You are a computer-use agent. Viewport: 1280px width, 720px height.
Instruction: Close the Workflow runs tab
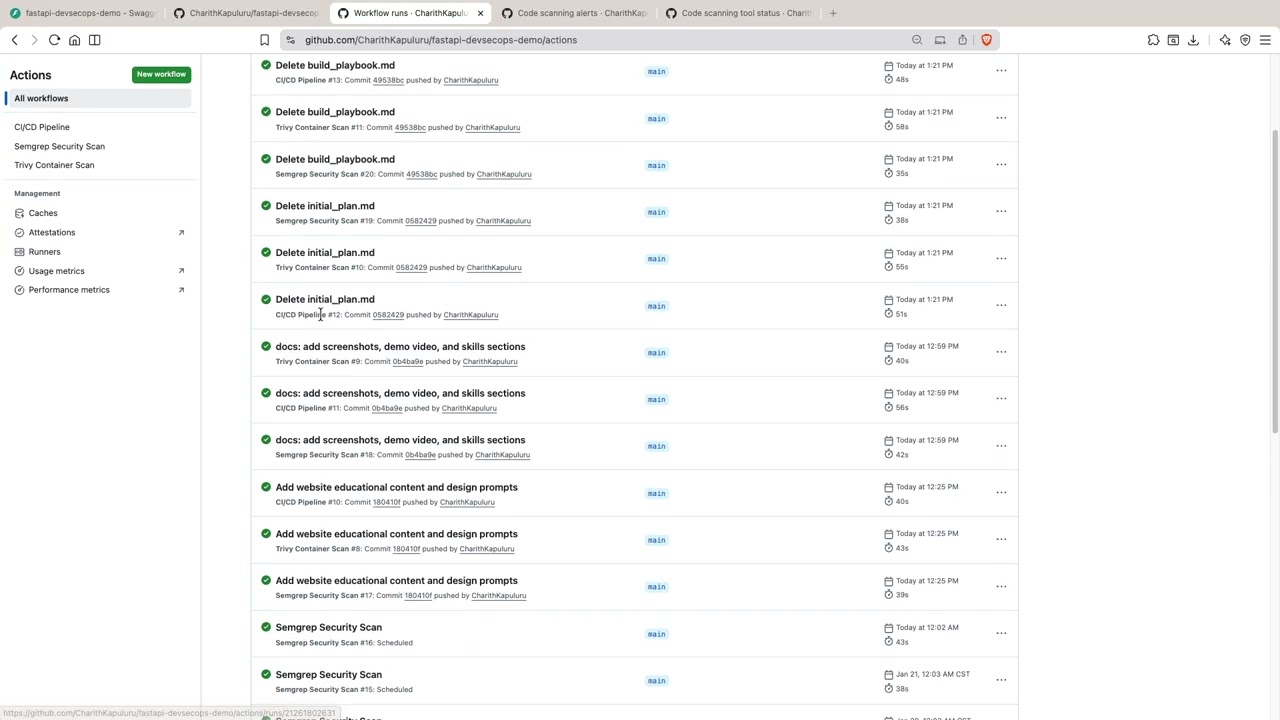tap(480, 13)
